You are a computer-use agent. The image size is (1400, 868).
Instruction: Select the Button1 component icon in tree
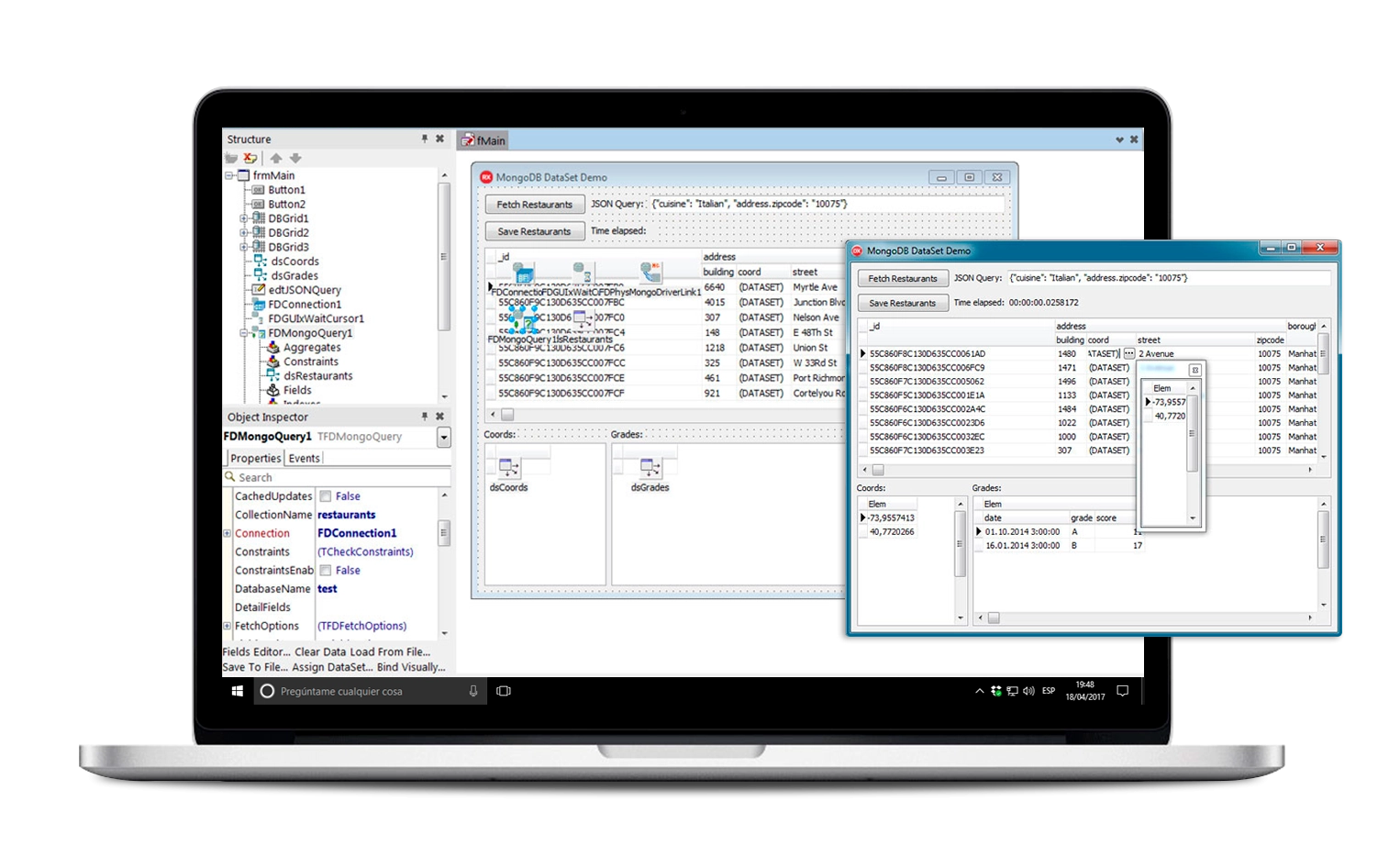point(259,190)
